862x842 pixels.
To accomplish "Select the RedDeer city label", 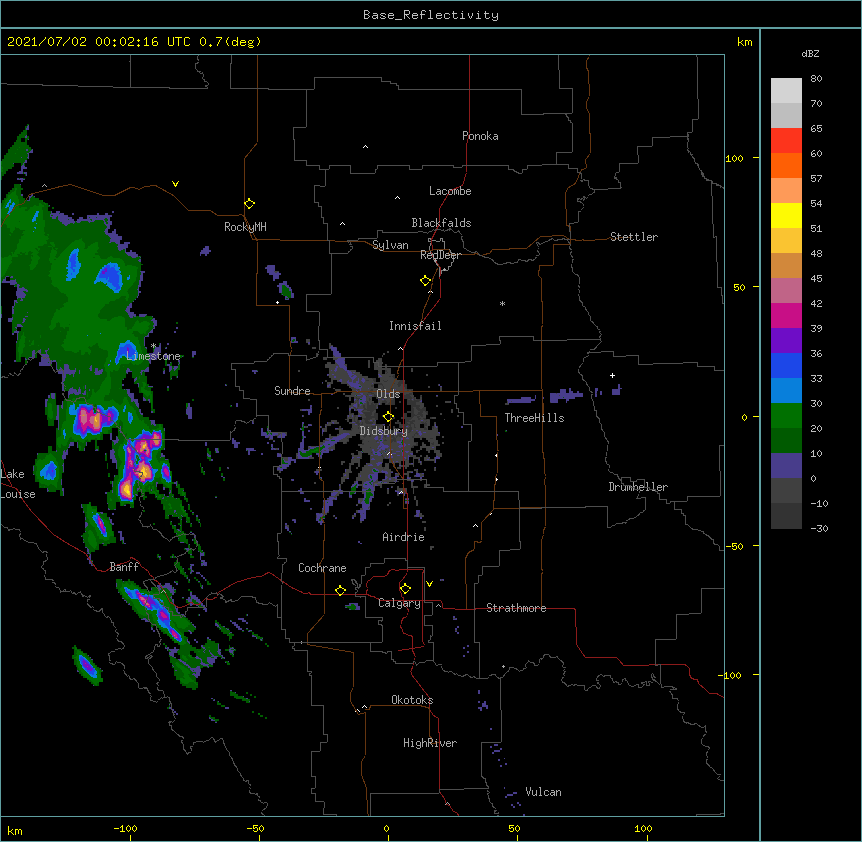I will tap(440, 255).
